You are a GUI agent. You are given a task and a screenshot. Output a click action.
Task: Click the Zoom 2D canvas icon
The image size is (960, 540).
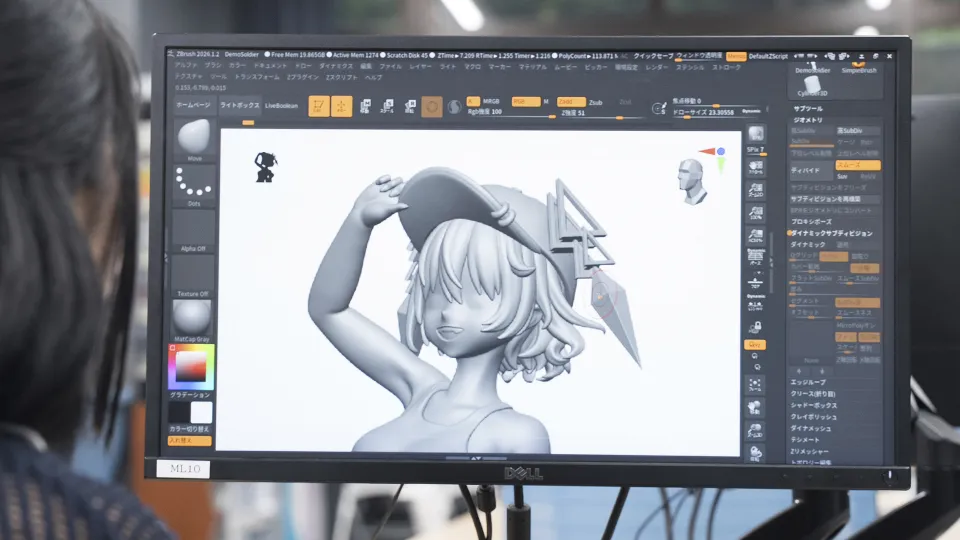[756, 190]
